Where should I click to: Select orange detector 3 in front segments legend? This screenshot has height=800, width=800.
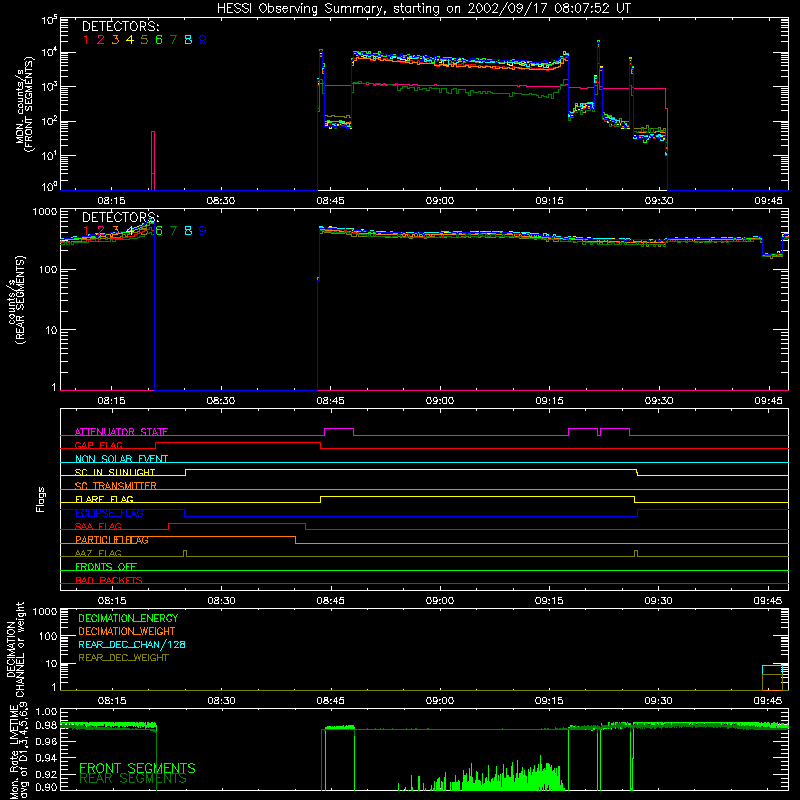tap(115, 40)
